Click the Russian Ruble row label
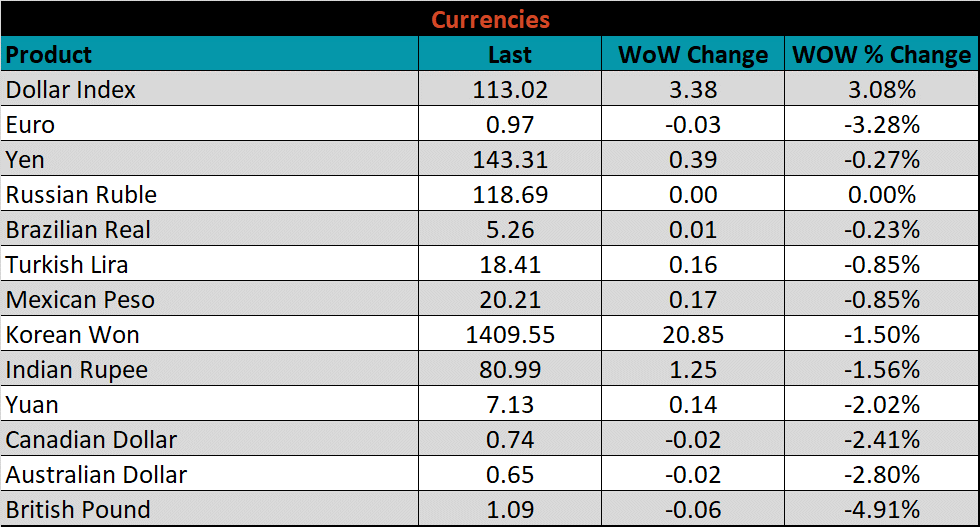 point(81,195)
